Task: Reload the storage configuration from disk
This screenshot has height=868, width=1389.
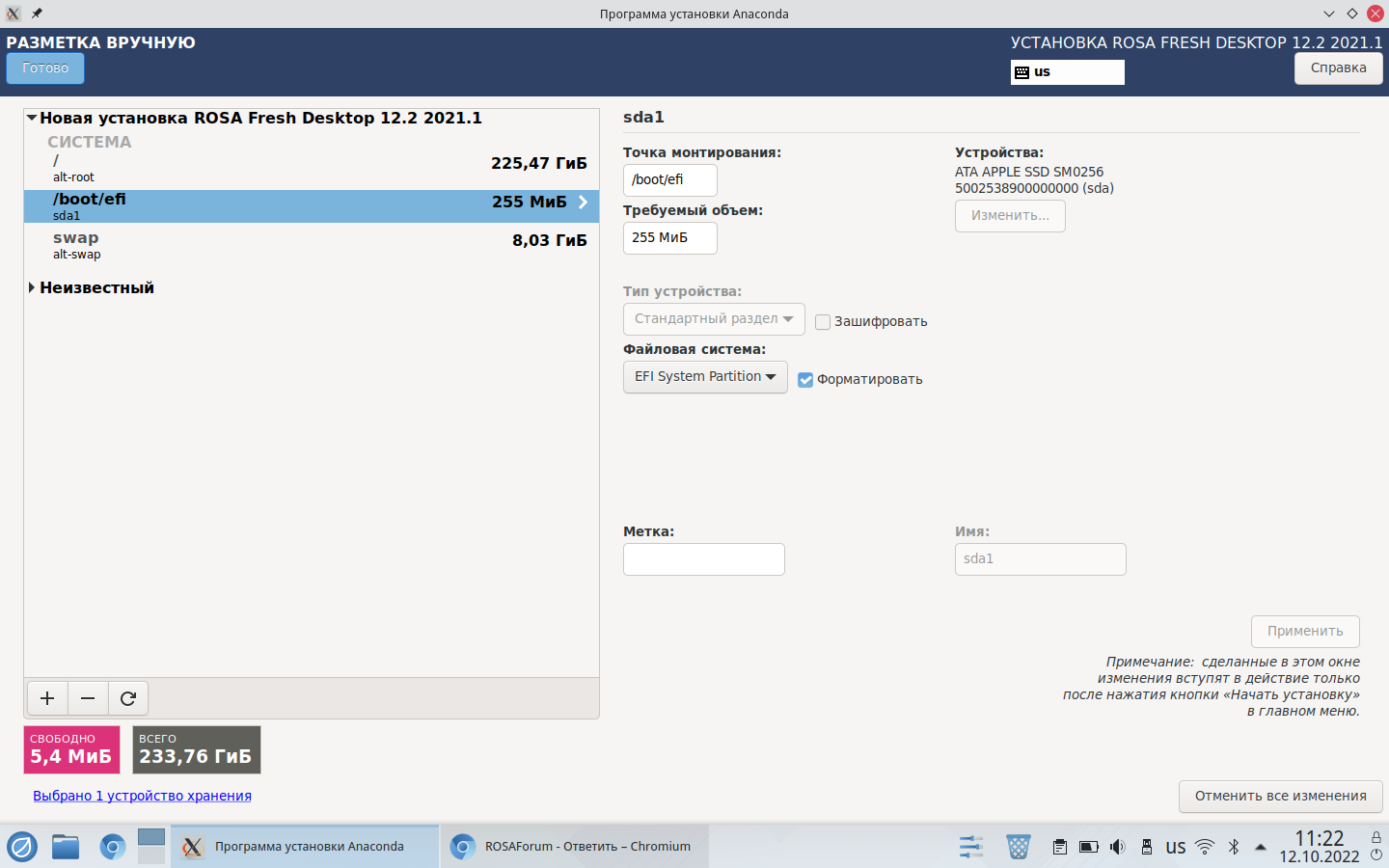Action: click(x=128, y=698)
